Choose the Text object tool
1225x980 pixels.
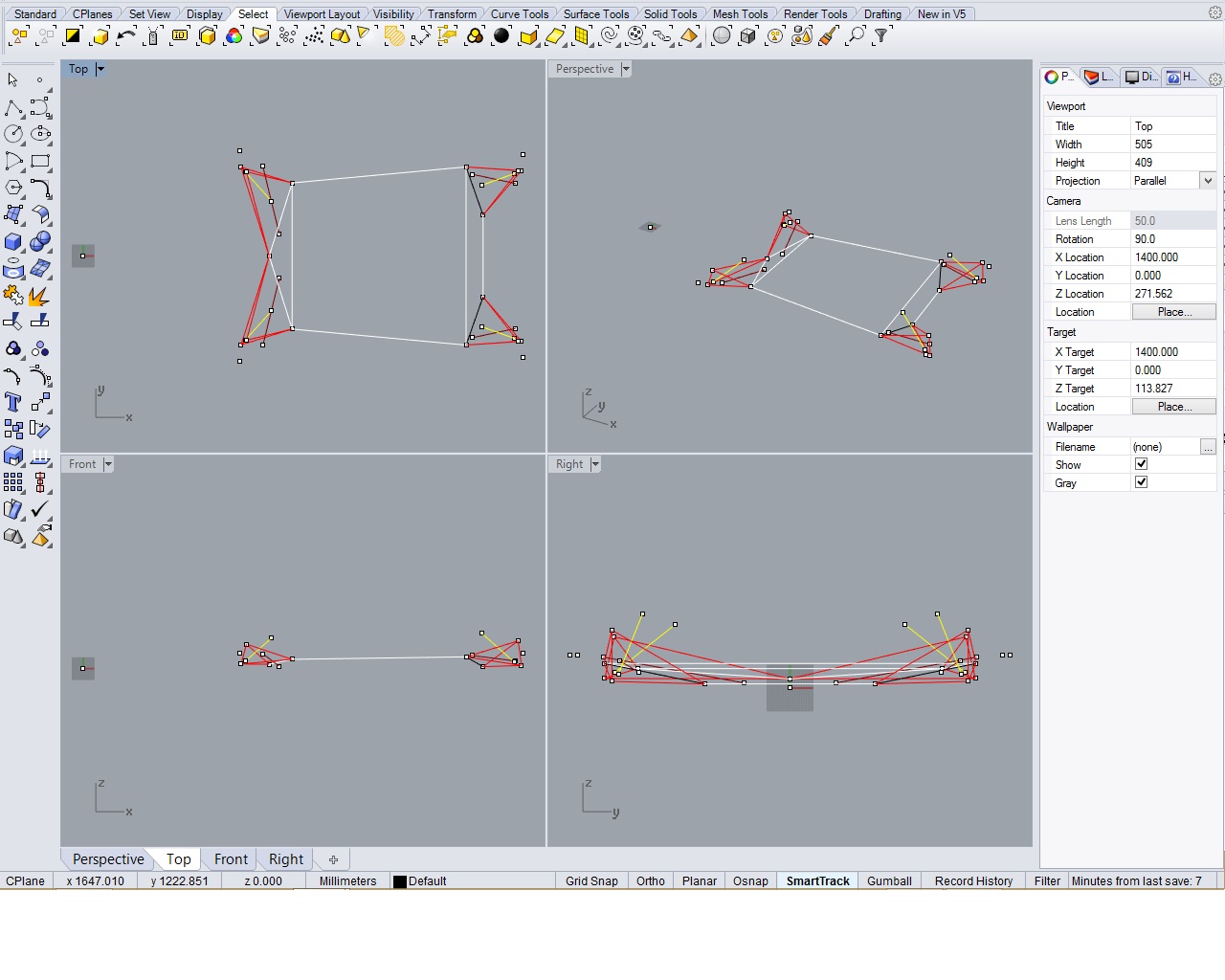(x=13, y=402)
